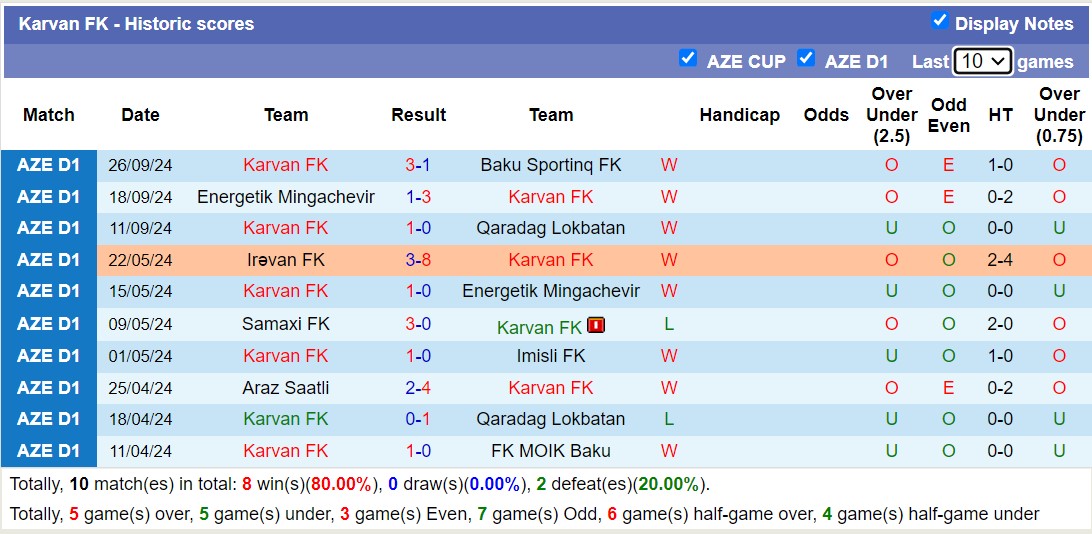Open the Last games count dropdown

pos(983,61)
